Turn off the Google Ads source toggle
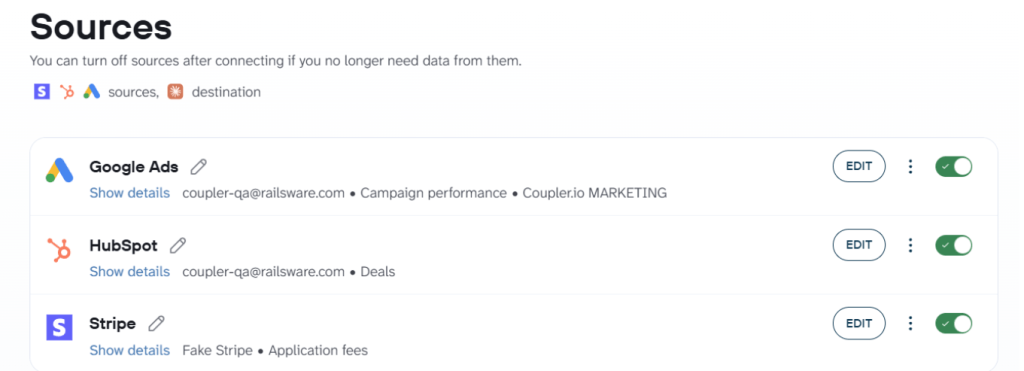 953,167
